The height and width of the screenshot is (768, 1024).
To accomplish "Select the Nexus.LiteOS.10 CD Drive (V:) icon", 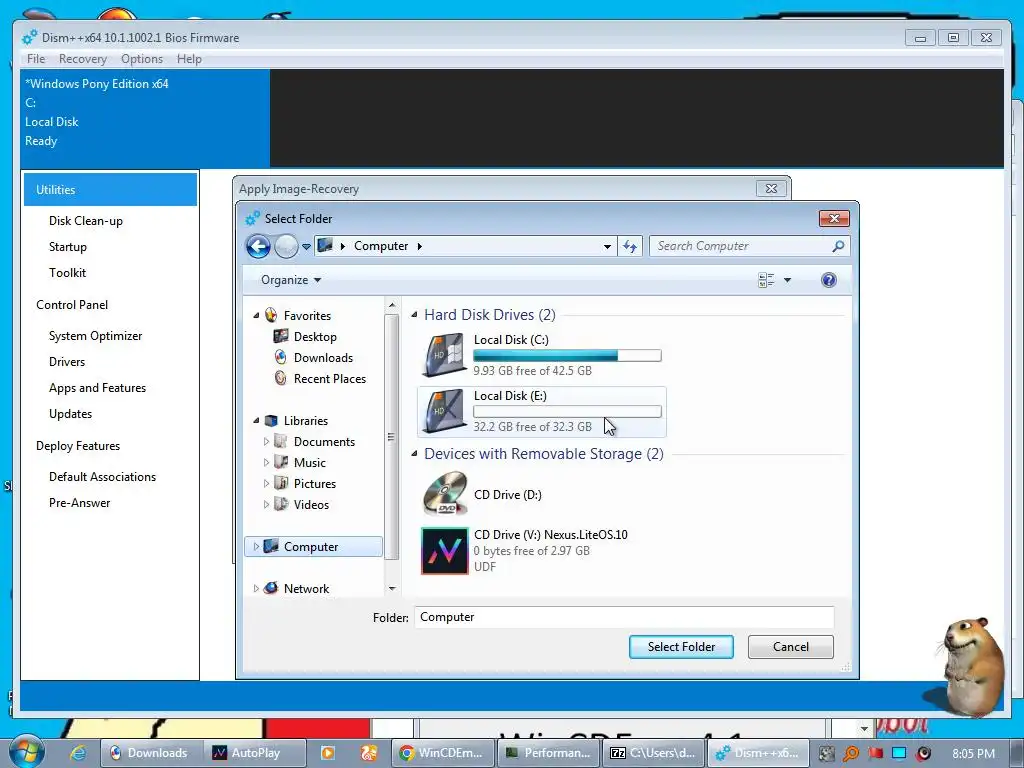I will coord(445,551).
